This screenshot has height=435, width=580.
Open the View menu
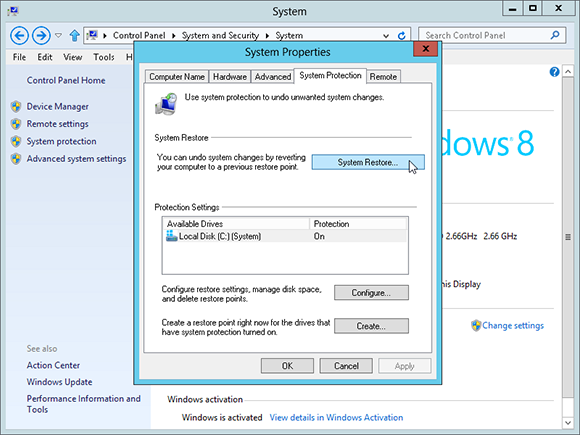[72, 57]
